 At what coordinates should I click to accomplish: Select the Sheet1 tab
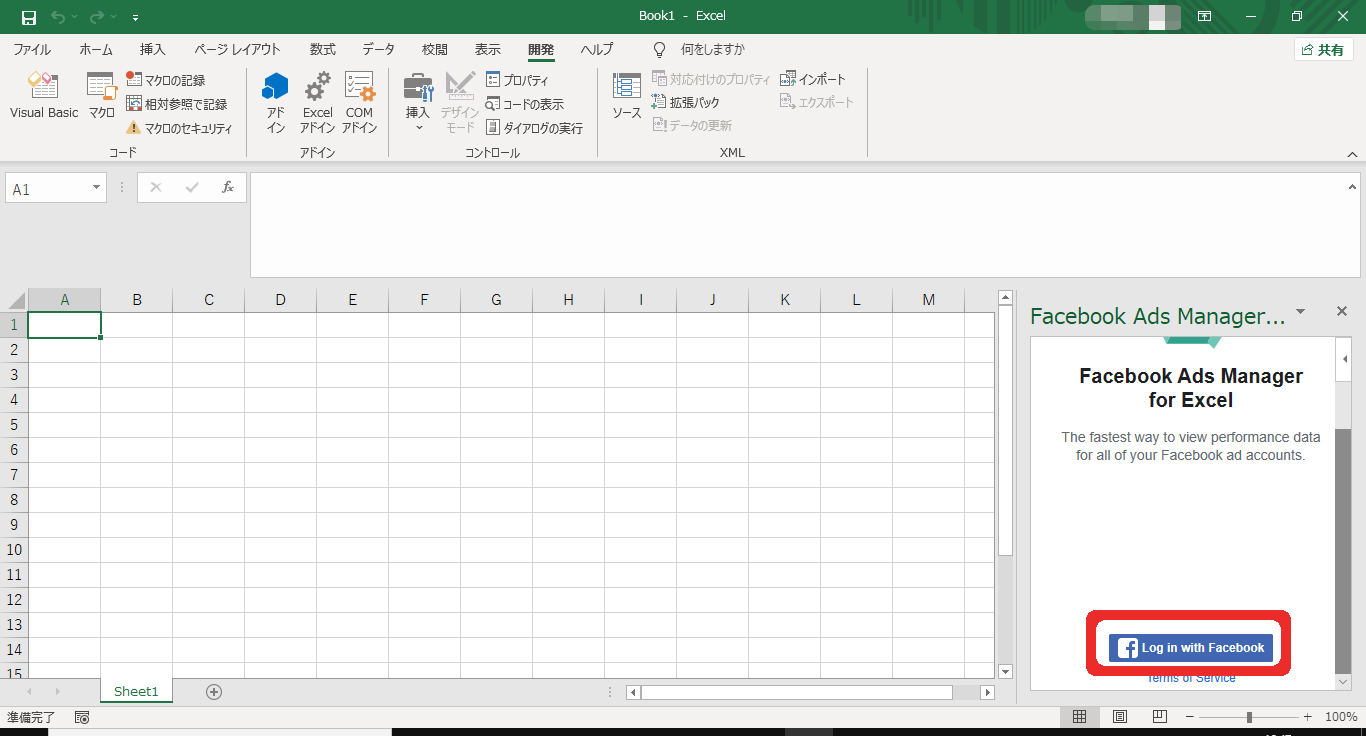136,691
